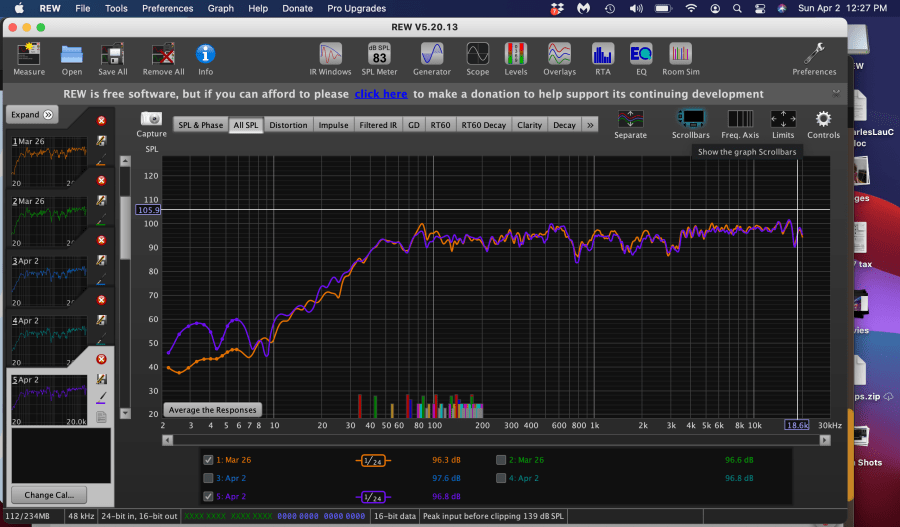Separate the overlaid traces
Viewport: 900px width, 527px height.
(630, 124)
